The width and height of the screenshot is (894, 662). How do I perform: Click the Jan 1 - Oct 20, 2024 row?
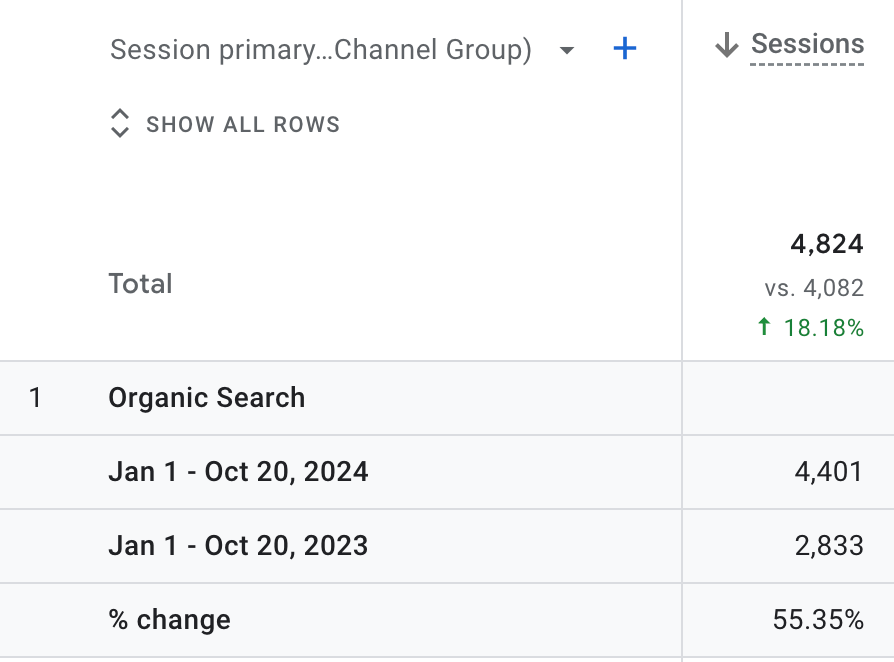pos(238,472)
